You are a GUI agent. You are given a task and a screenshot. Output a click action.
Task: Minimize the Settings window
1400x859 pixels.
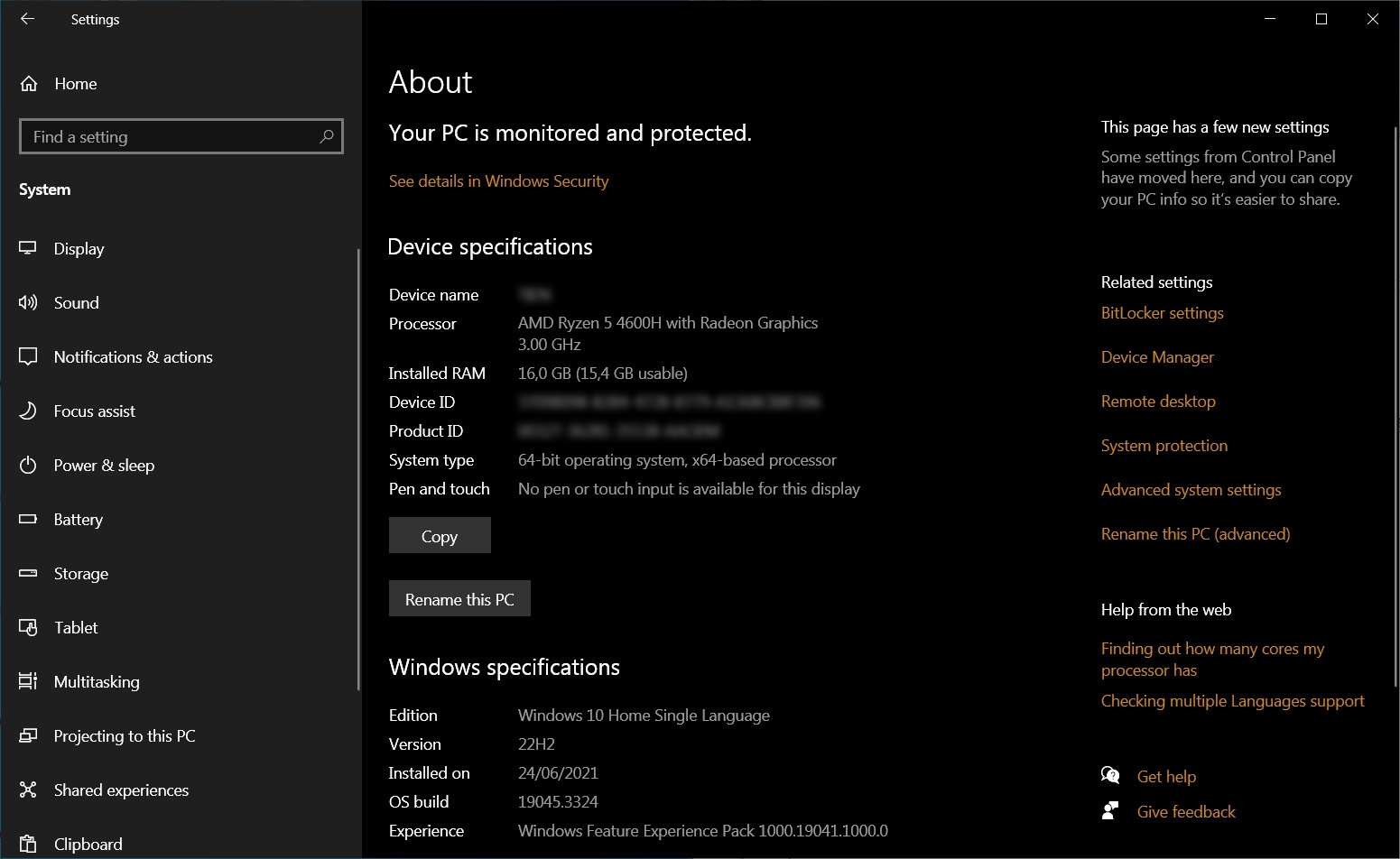1270,19
